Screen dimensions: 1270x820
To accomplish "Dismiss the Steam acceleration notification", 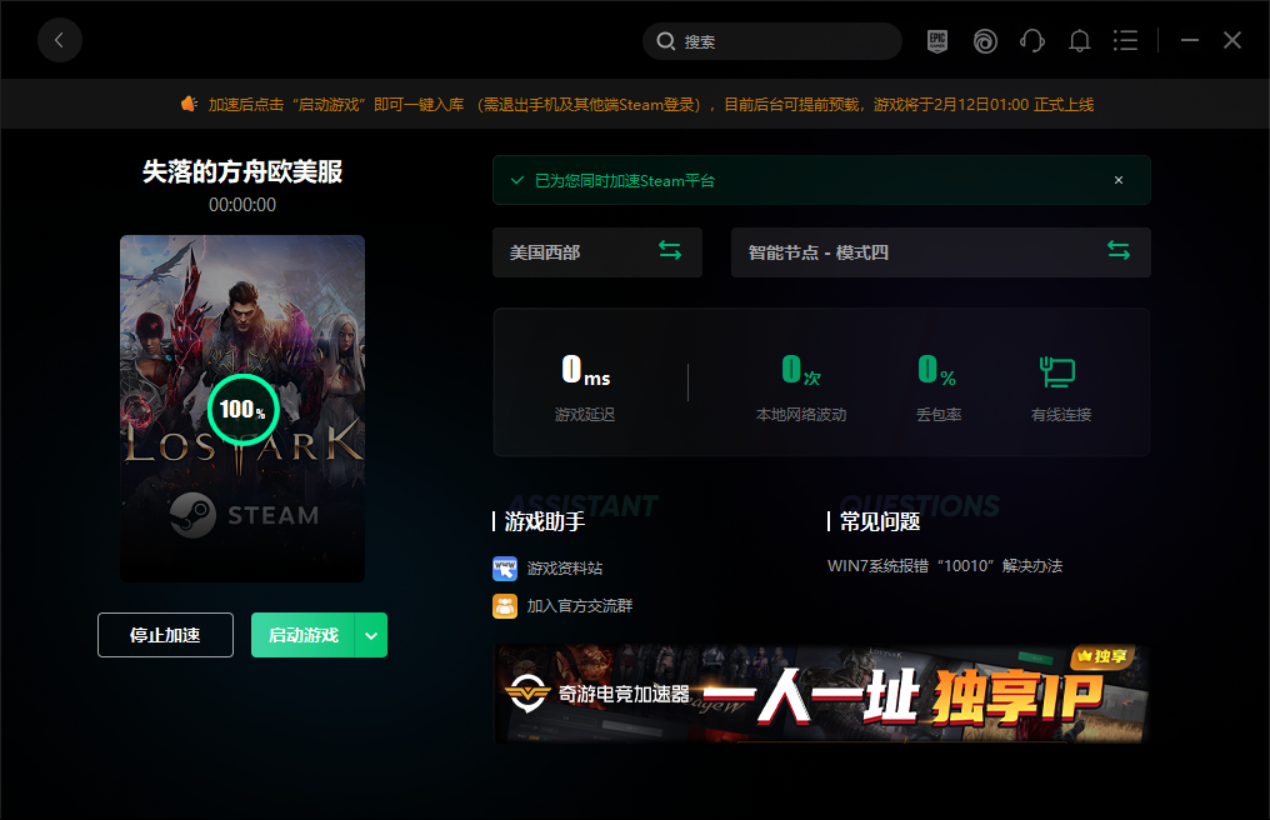I will click(1119, 180).
